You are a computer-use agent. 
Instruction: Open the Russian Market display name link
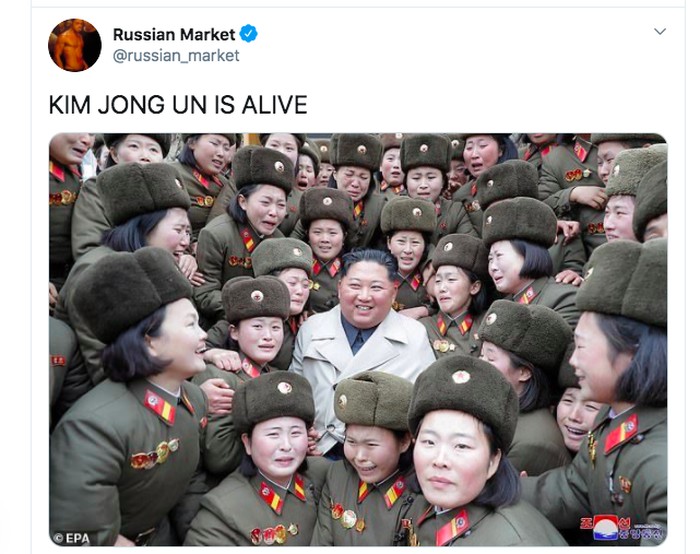click(174, 34)
